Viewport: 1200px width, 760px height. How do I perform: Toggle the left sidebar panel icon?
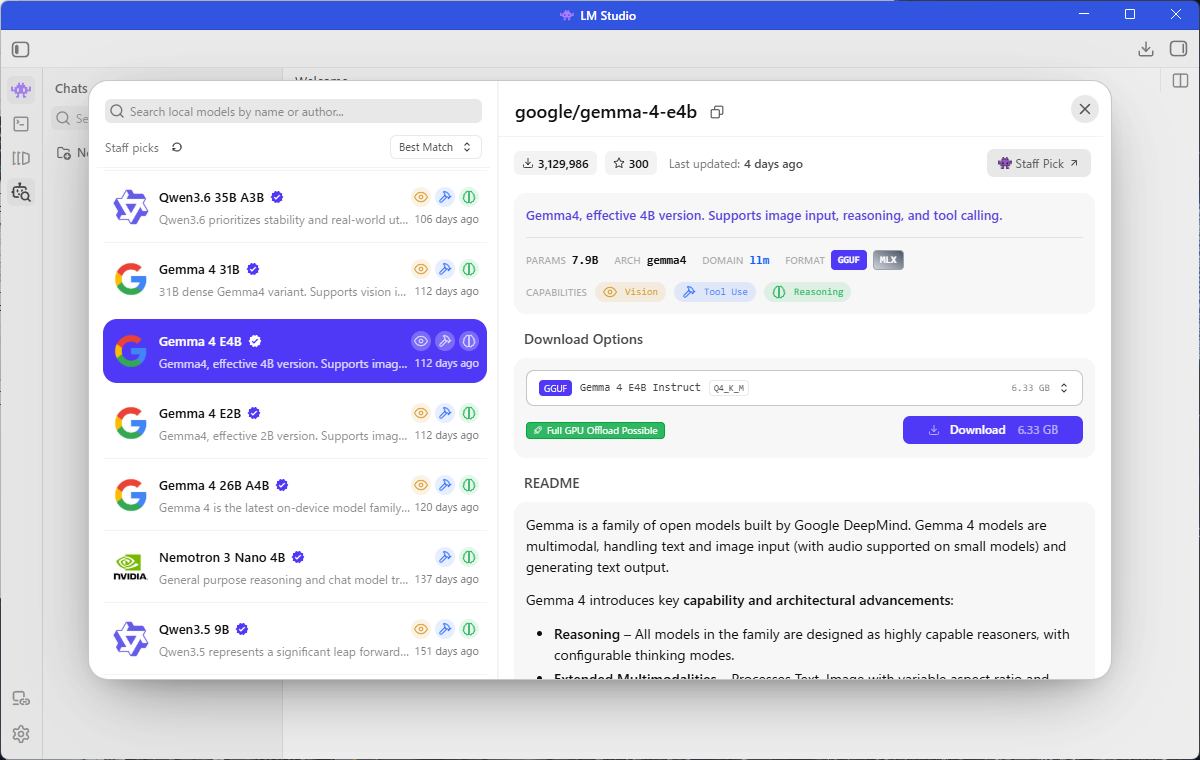[x=21, y=49]
